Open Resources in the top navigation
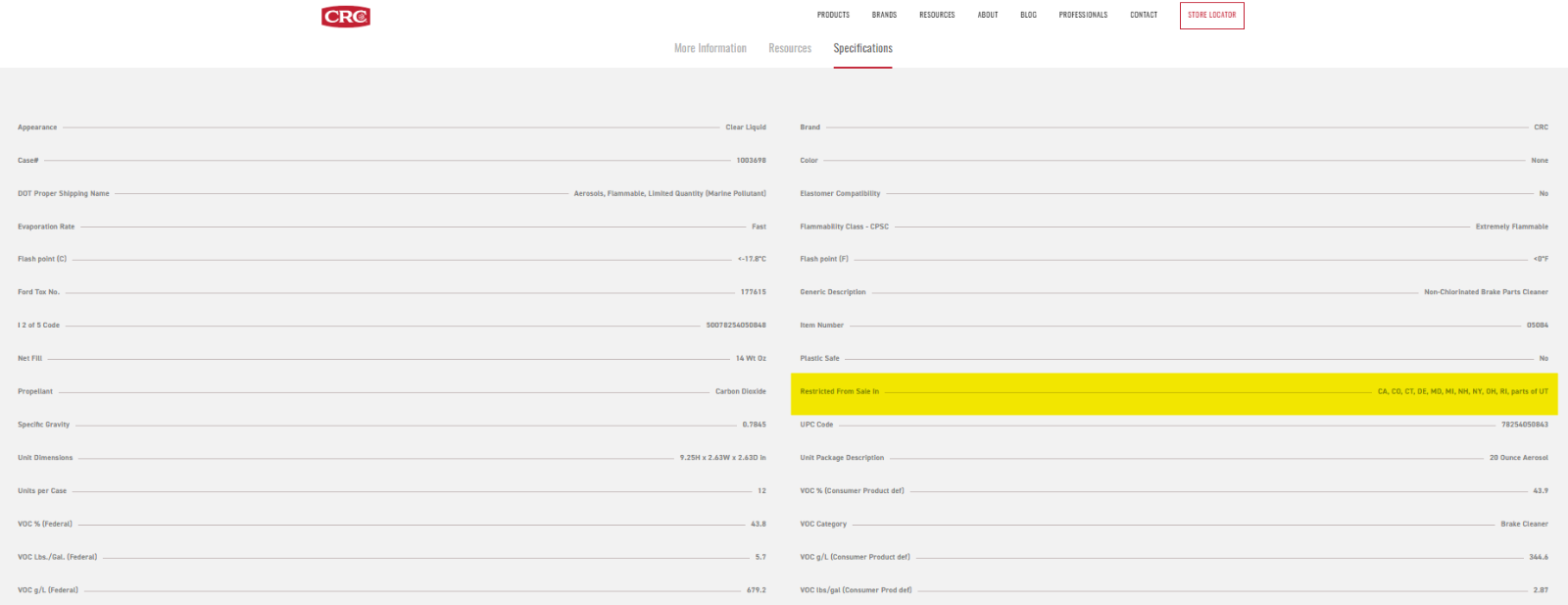Image resolution: width=1568 pixels, height=605 pixels. tap(937, 16)
